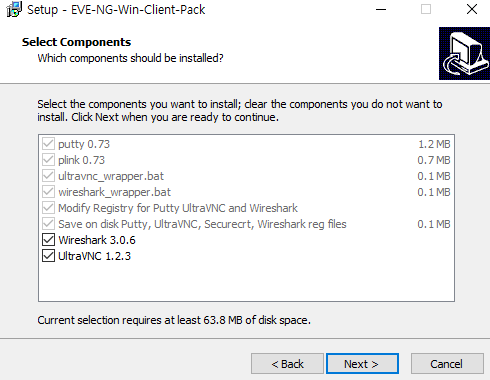
Task: Click the disabled plink 0.73 checkbox
Action: [x=49, y=160]
